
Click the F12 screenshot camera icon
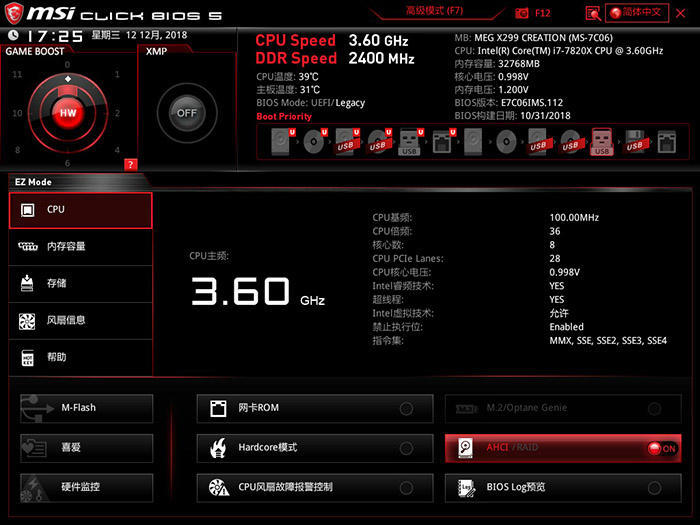[x=521, y=13]
